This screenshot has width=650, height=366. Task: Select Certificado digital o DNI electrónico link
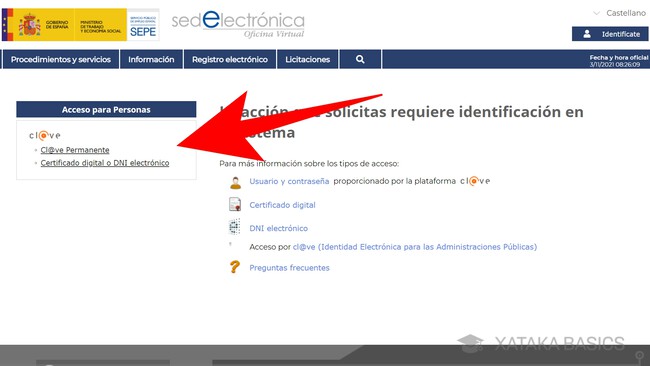(x=105, y=163)
